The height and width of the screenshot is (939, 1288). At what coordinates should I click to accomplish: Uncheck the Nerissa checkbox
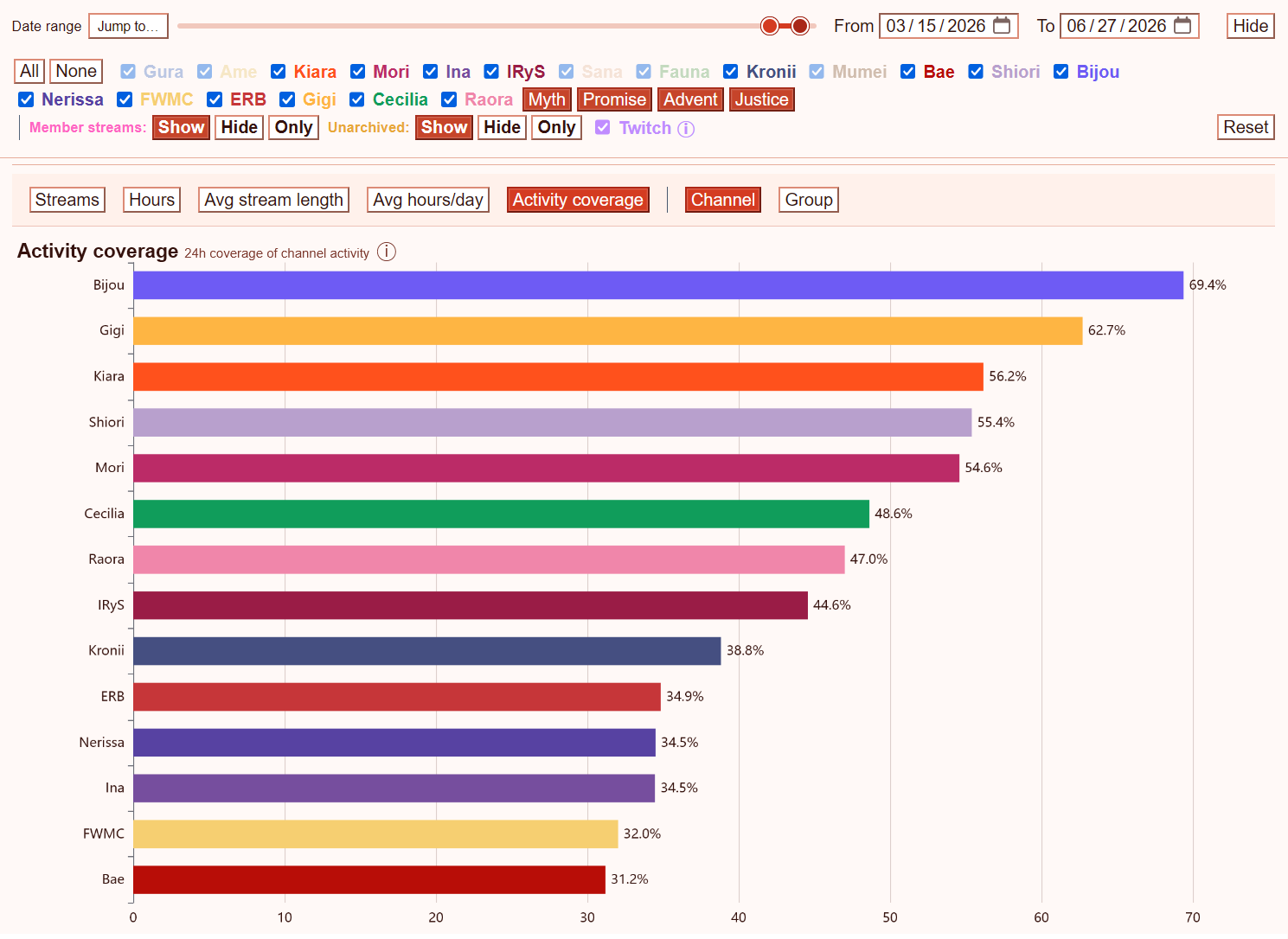pyautogui.click(x=26, y=99)
